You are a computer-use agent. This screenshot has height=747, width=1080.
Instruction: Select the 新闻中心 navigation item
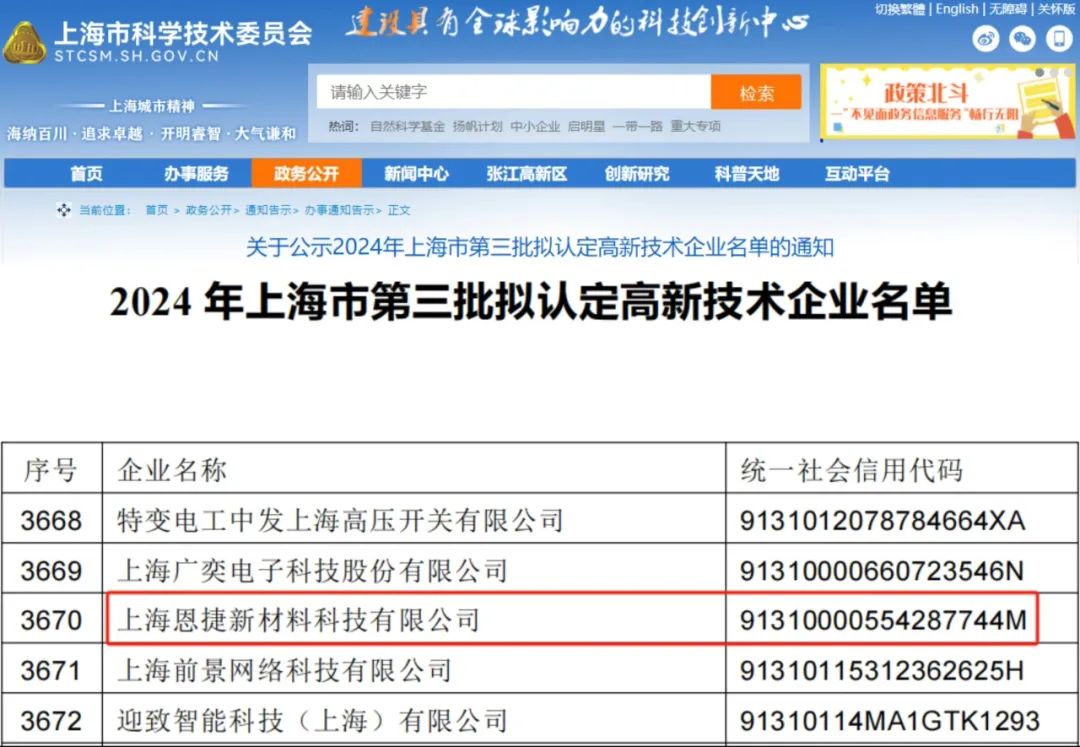416,174
